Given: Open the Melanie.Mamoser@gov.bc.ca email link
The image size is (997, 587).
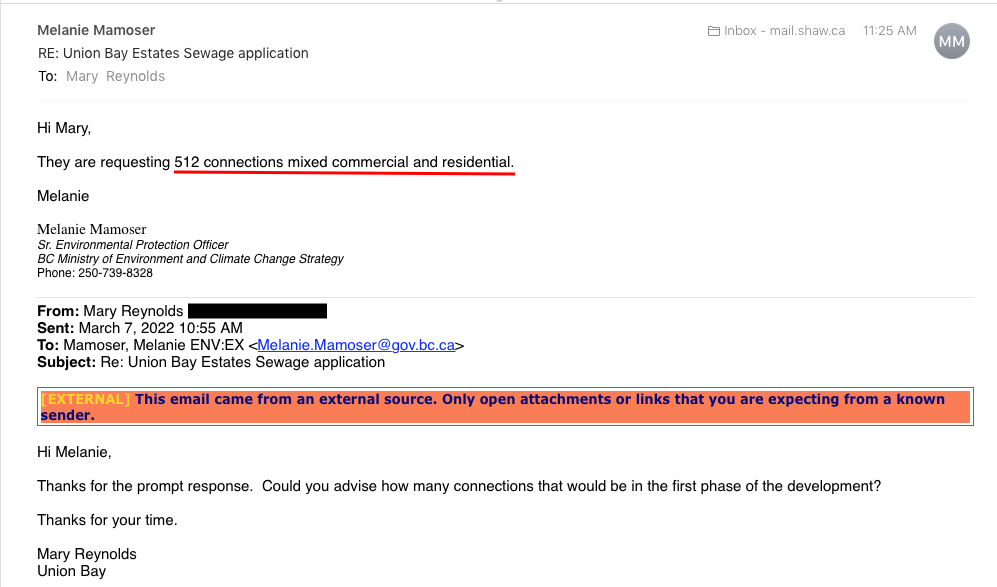Looking at the screenshot, I should coord(356,345).
